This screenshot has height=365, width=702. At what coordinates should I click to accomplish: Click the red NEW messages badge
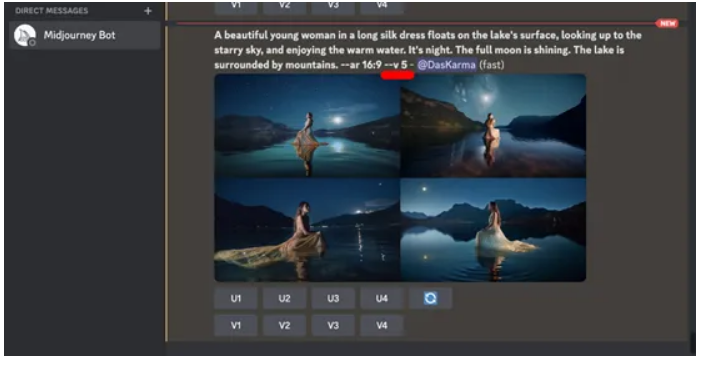[x=667, y=23]
